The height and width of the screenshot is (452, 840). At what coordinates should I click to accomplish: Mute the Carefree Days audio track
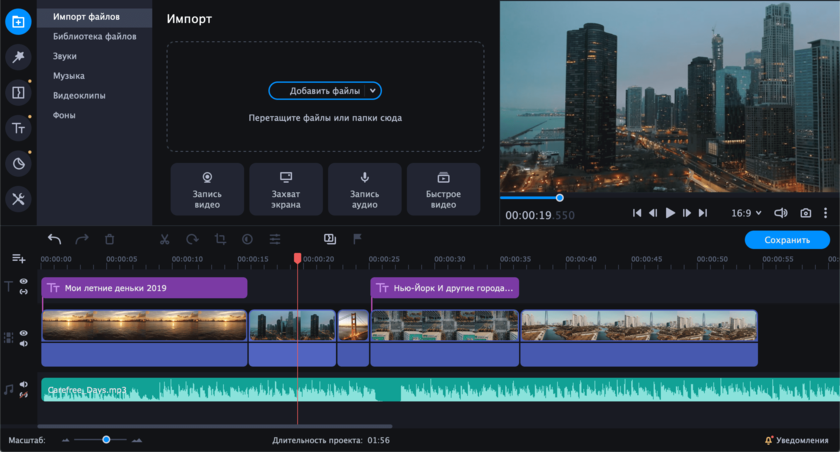(x=24, y=384)
